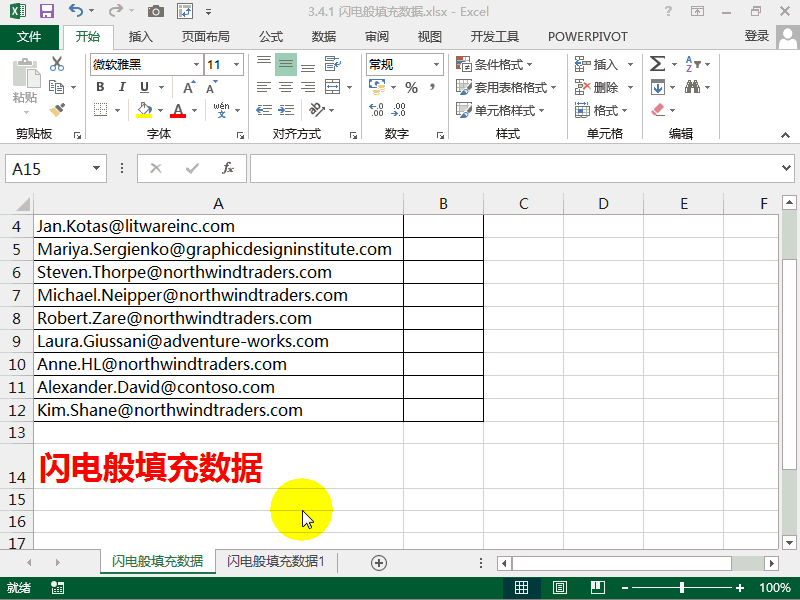The image size is (800, 600).
Task: Apply red font color A
Action: coord(178,110)
